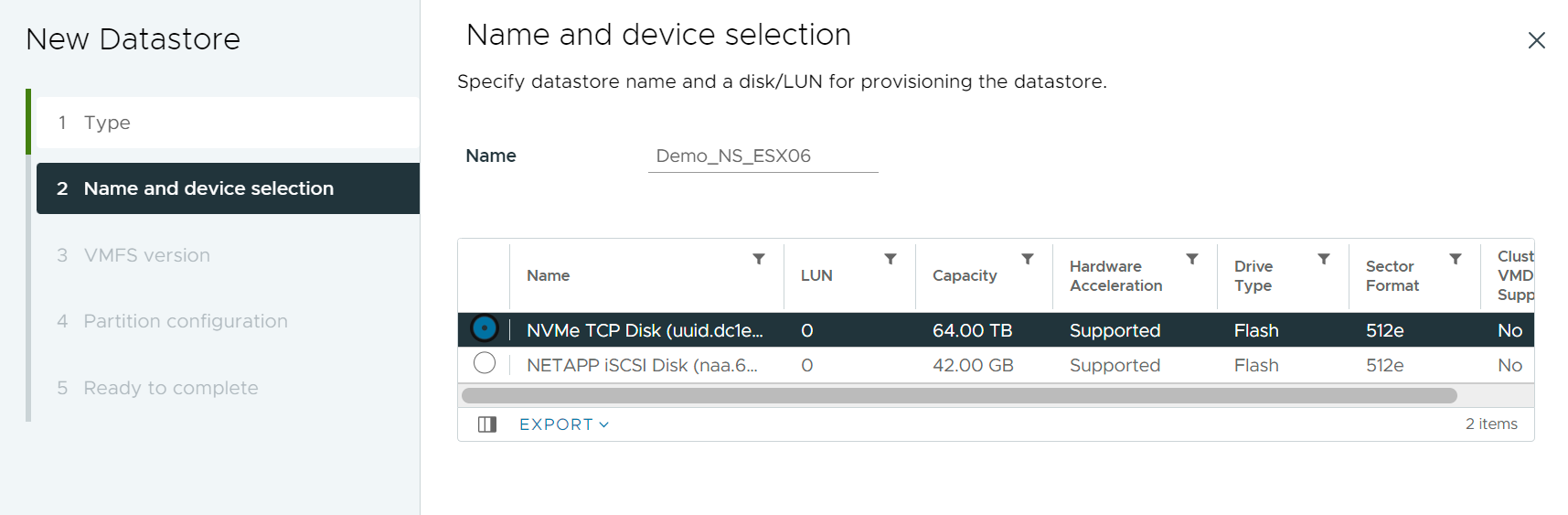1568x515 pixels.
Task: Click the datastore Name input field
Action: (763, 156)
